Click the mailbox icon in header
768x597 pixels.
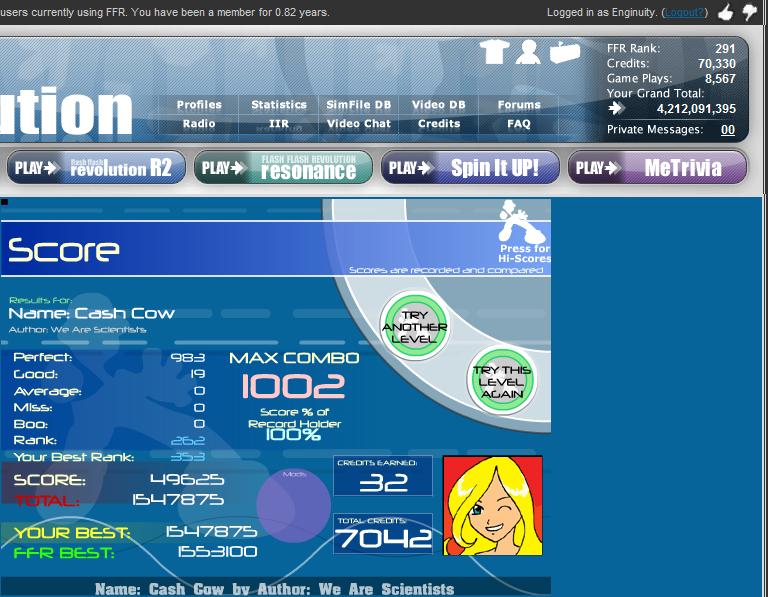[x=565, y=52]
